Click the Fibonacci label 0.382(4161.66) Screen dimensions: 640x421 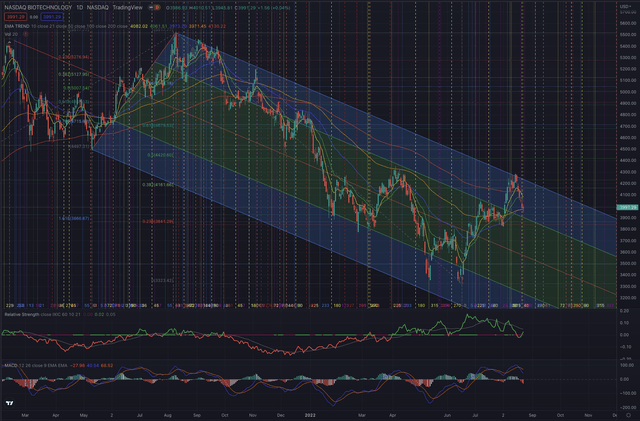pyautogui.click(x=158, y=185)
